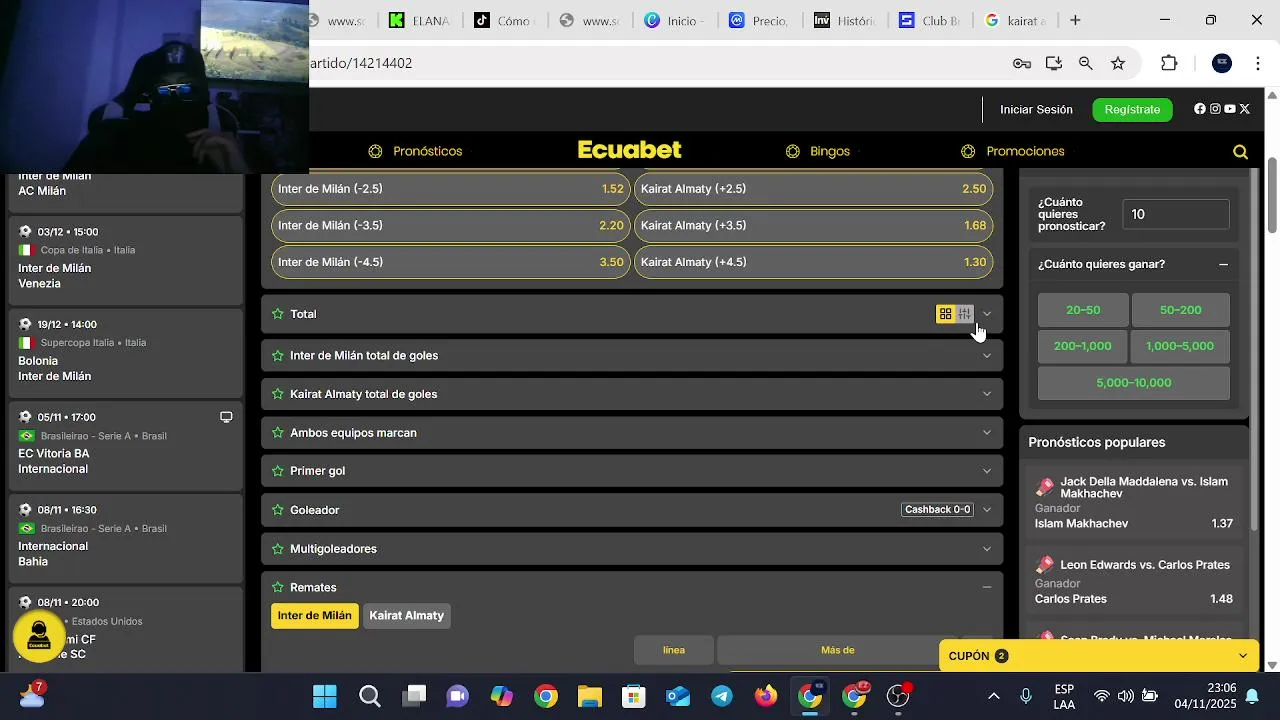The width and height of the screenshot is (1280, 720).
Task: Open Ecuabet's X social icon
Action: (x=1245, y=109)
